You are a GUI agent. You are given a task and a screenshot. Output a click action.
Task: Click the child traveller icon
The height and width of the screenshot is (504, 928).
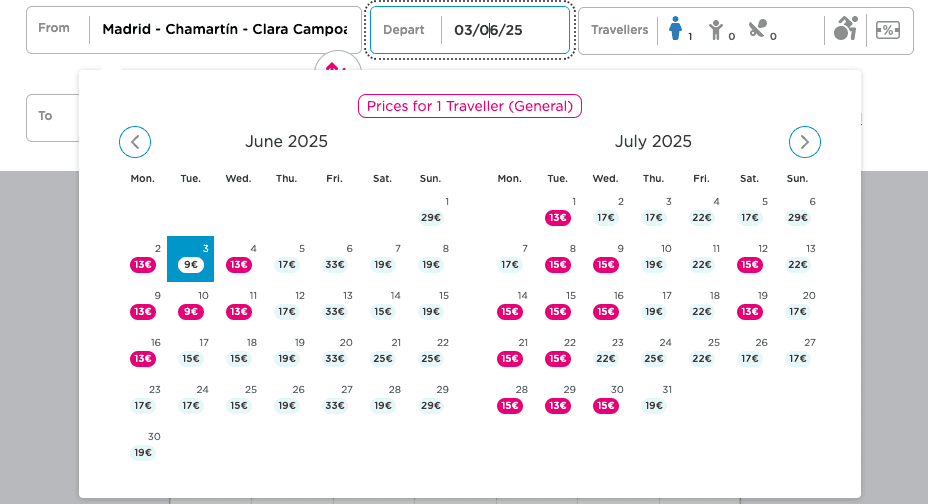point(716,30)
